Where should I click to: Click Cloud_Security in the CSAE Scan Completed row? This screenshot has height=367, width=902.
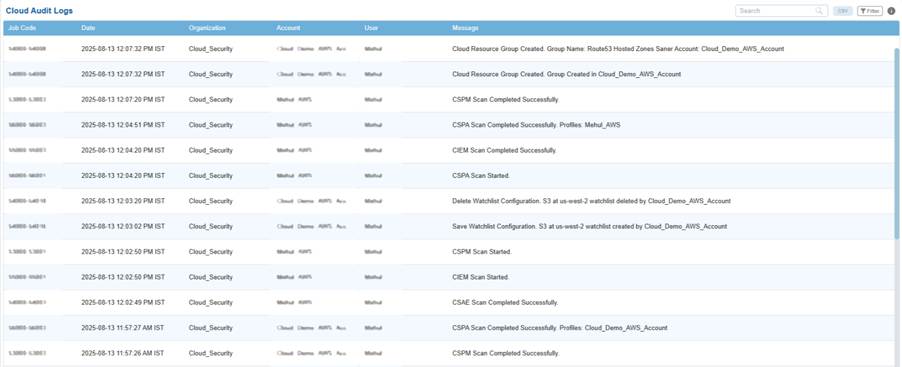(211, 302)
